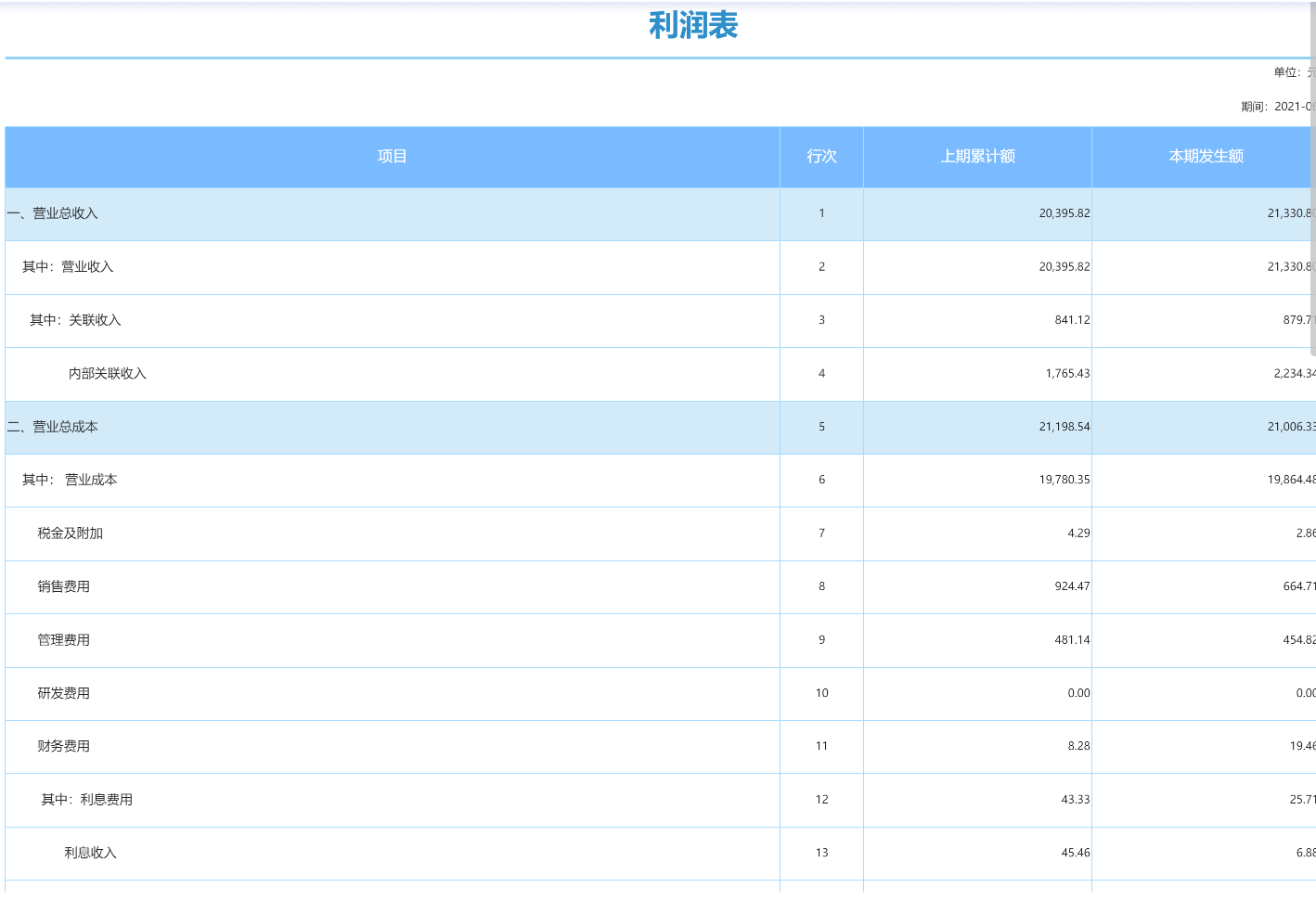
Task: Click 本期发生额 value in 销售费用 row
Action: tap(1299, 586)
